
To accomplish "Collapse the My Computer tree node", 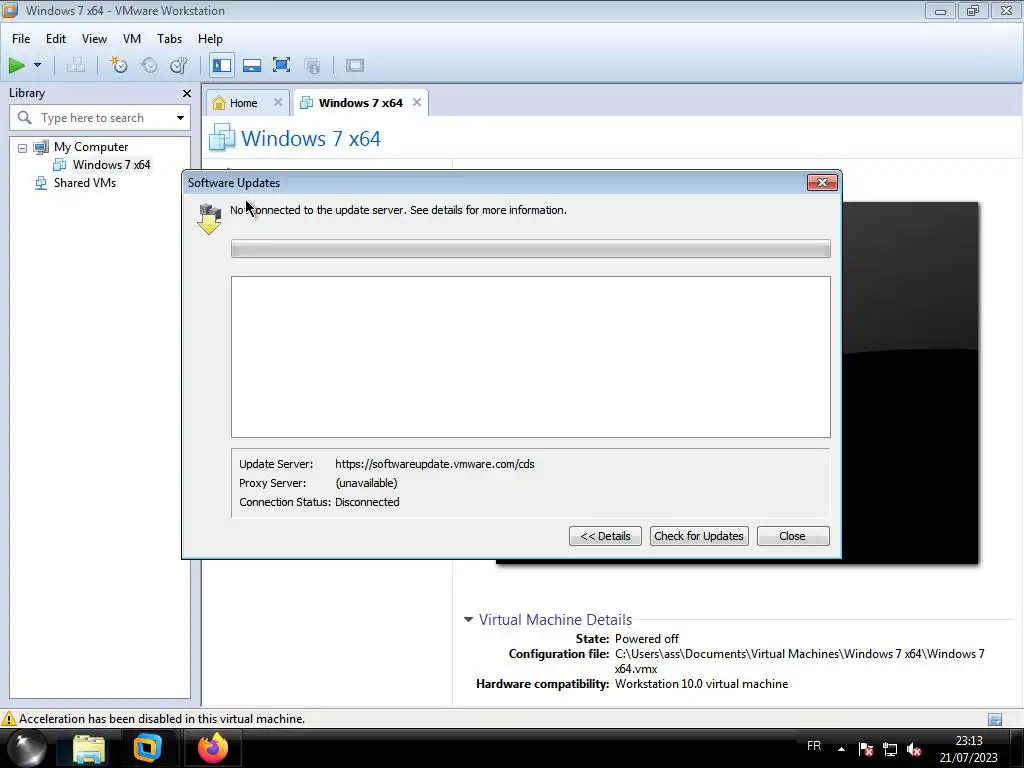I will [x=22, y=148].
